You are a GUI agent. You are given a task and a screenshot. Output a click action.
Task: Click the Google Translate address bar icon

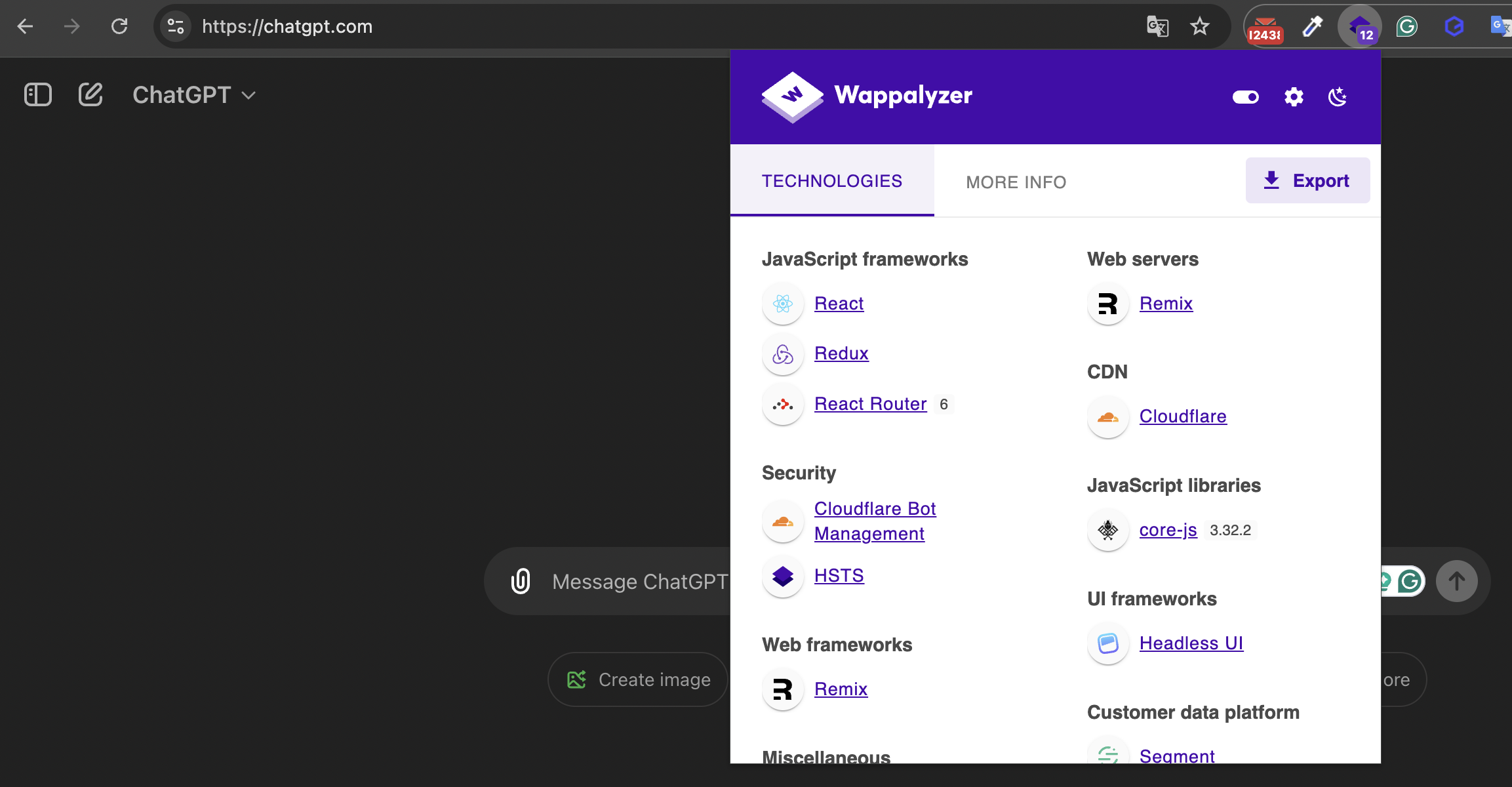pyautogui.click(x=1157, y=27)
